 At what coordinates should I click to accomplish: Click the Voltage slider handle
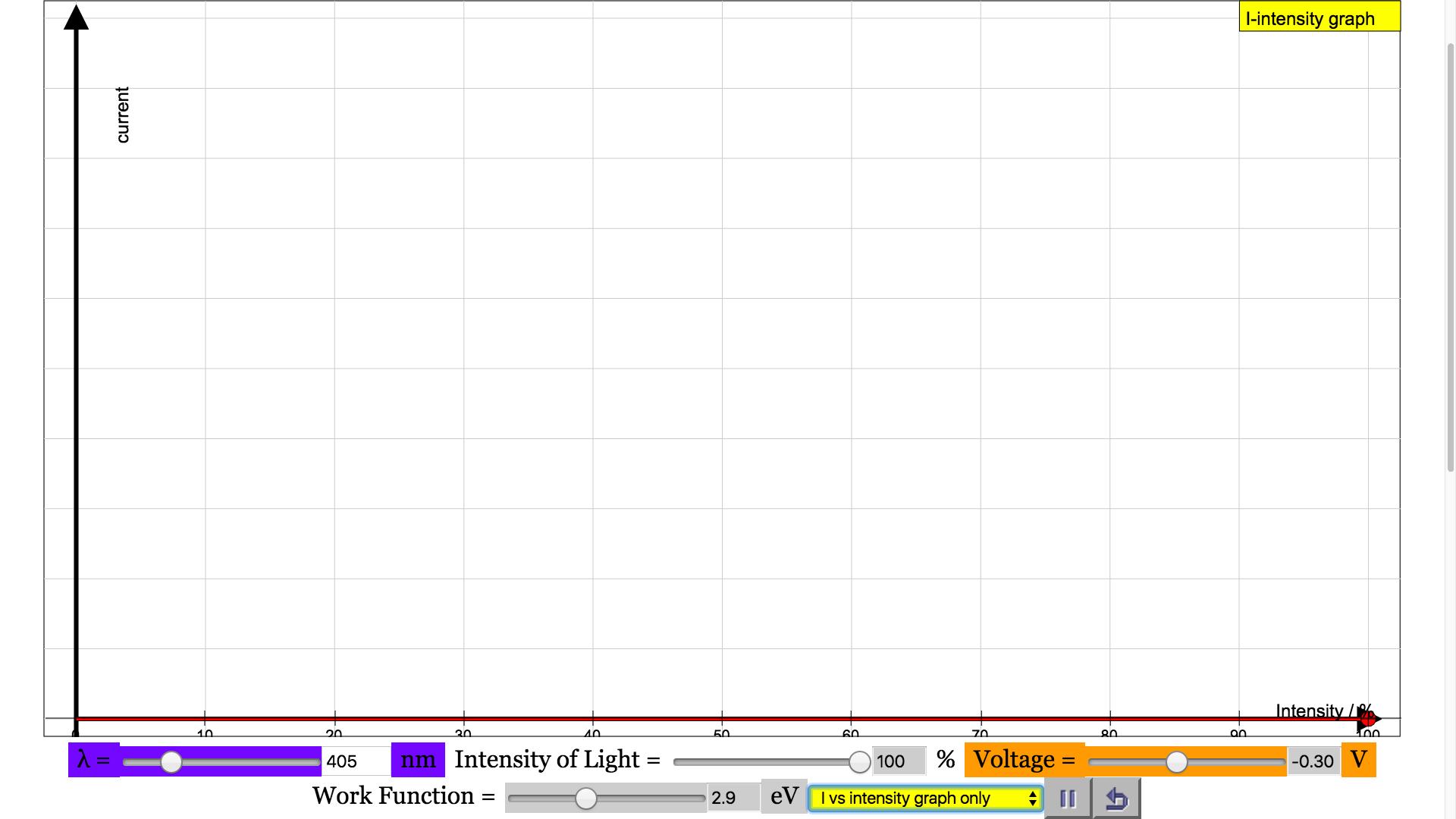click(1176, 761)
